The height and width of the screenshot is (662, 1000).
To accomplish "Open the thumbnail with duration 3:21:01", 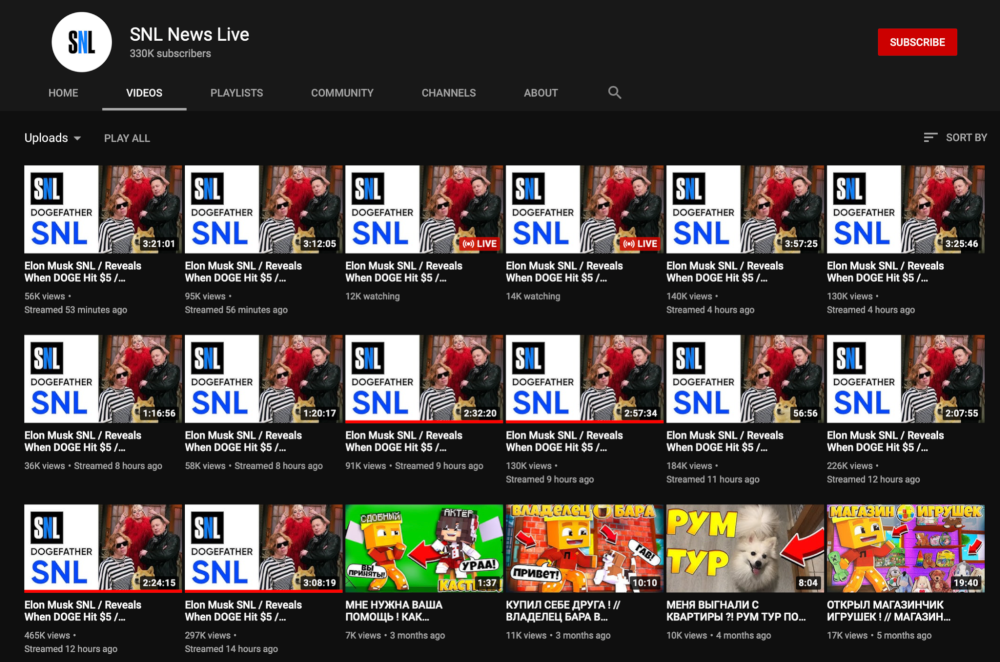I will pos(103,209).
